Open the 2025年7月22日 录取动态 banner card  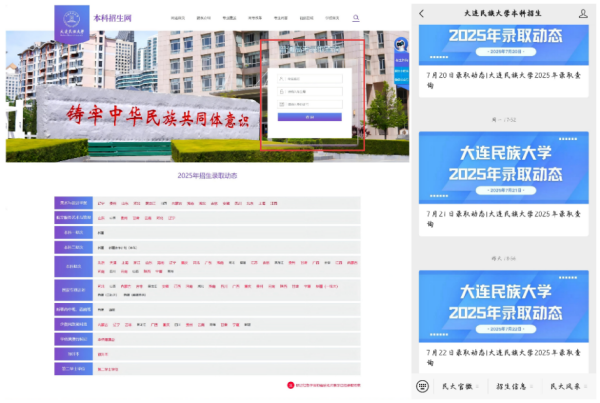click(x=504, y=306)
